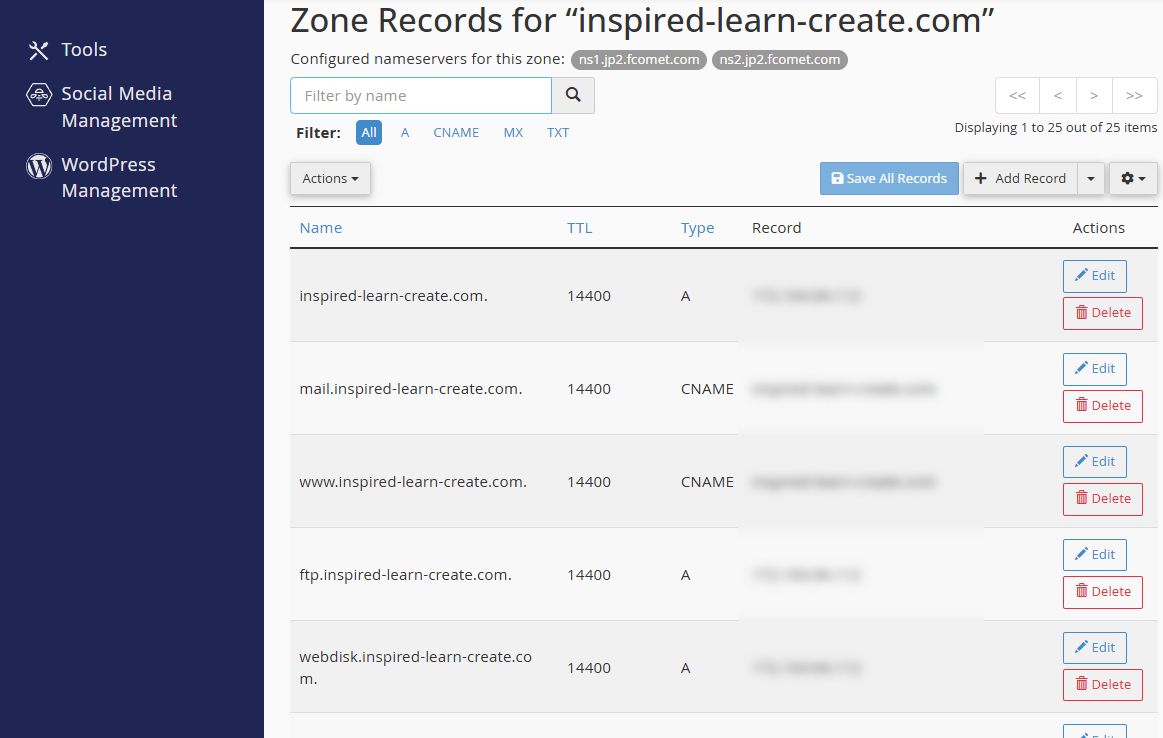Filter records by MX type
Screen dimensions: 1163x738
pos(513,133)
